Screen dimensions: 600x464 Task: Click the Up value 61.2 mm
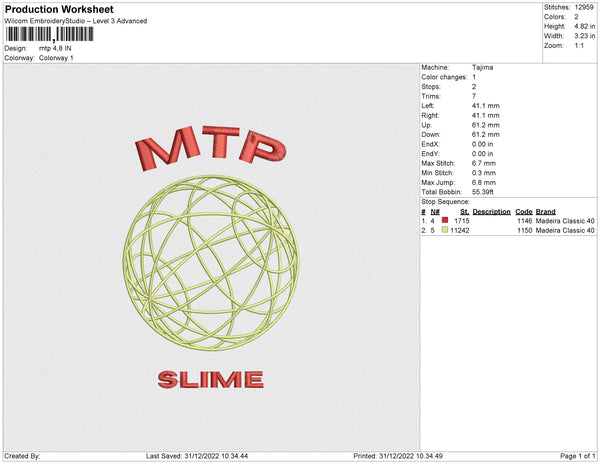[x=486, y=125]
